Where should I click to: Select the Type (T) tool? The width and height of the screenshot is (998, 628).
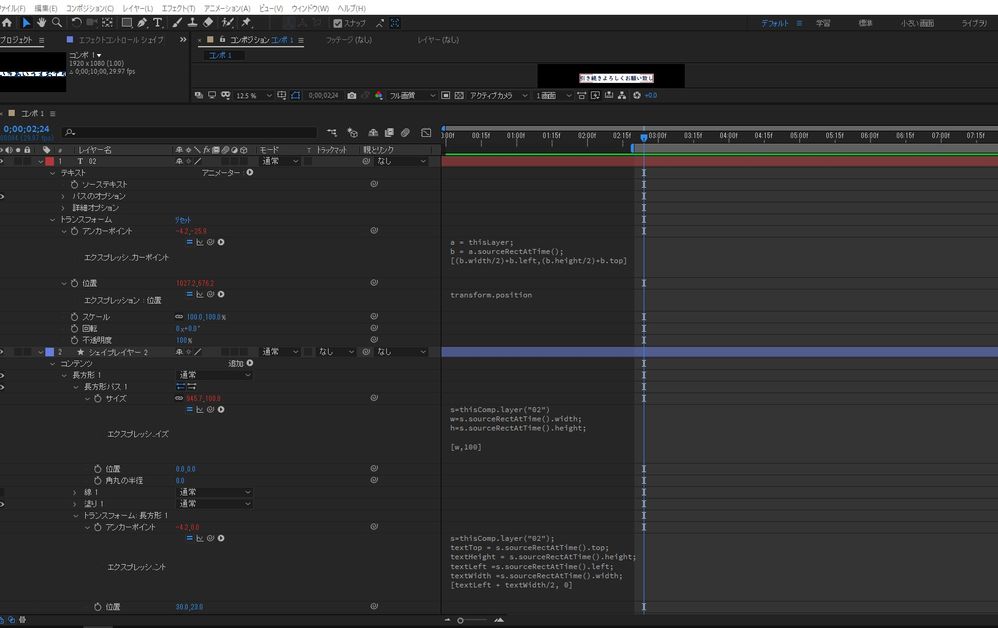(158, 22)
